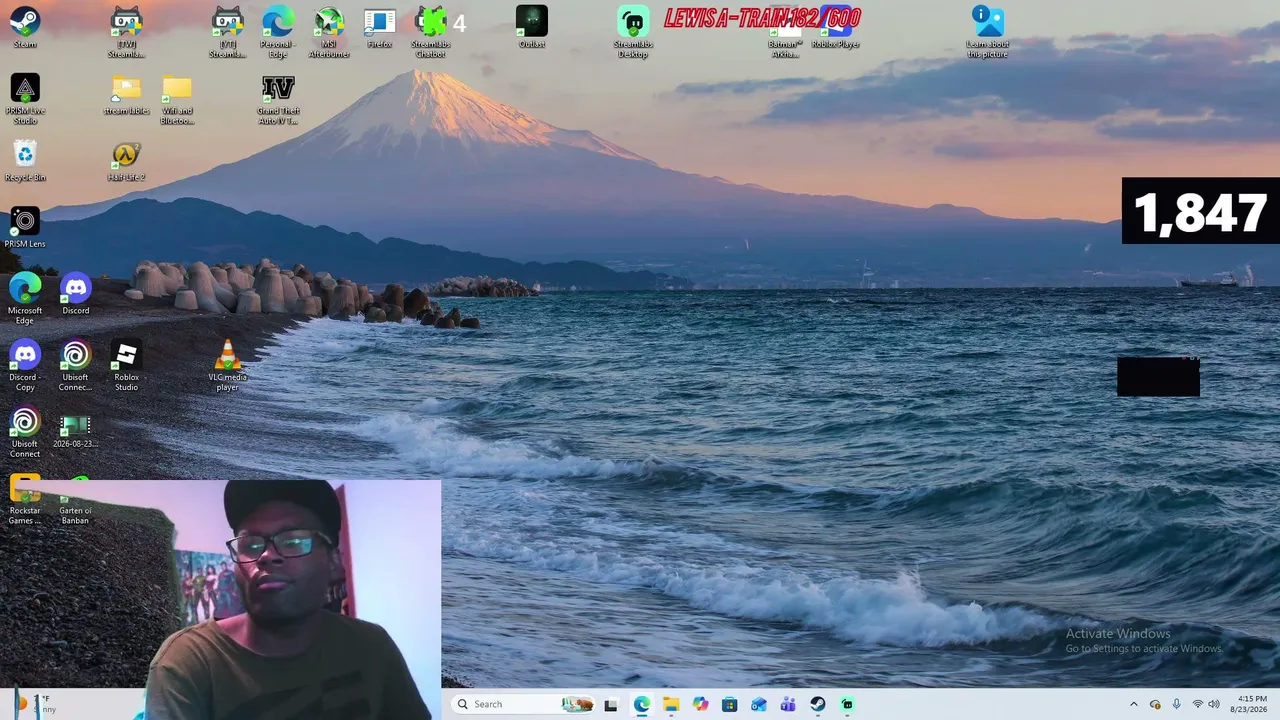This screenshot has width=1280, height=720.
Task: Switch to Microsoft Edge on the taskbar
Action: (641, 704)
